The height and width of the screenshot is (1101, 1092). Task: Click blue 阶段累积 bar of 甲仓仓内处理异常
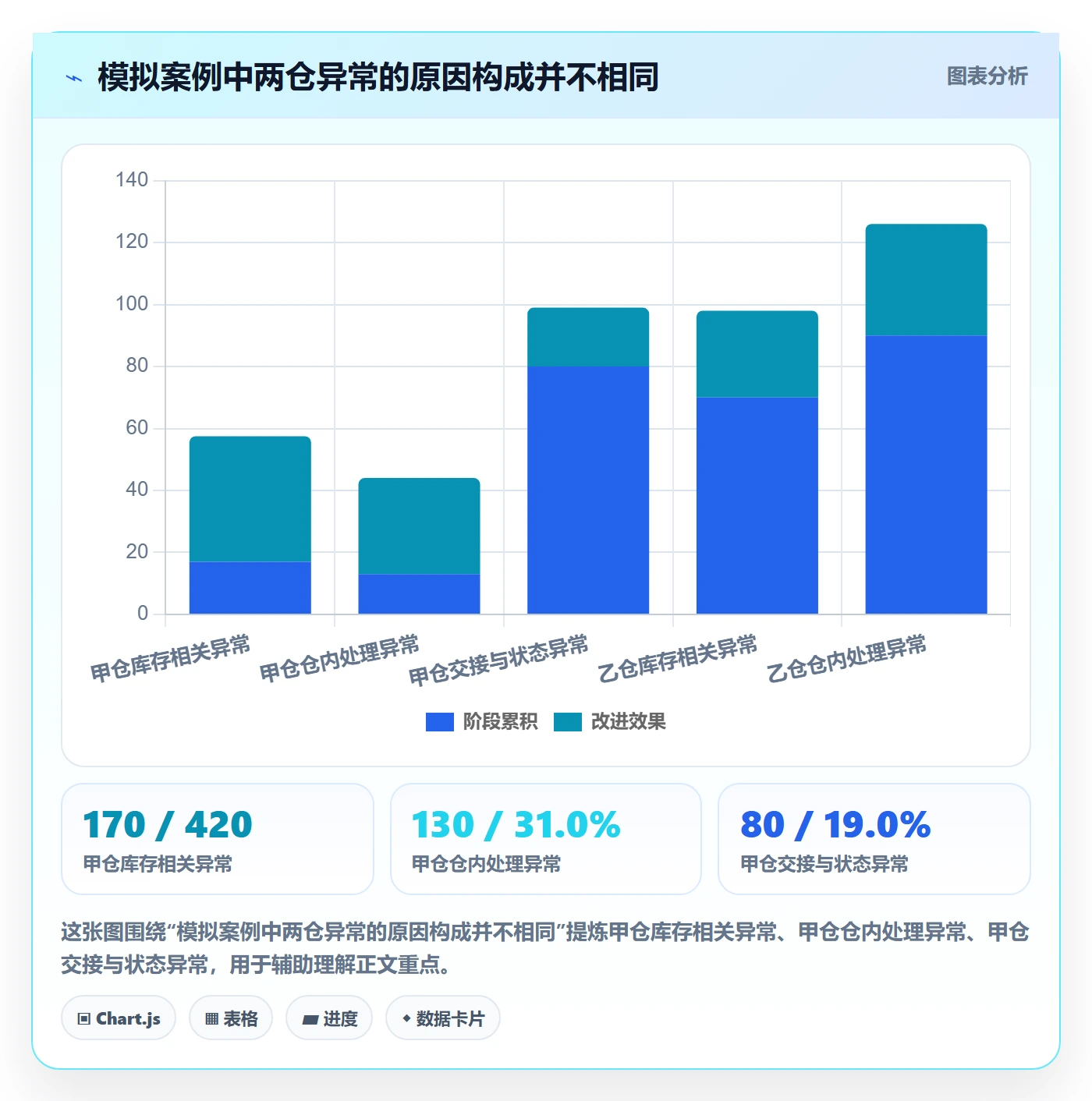419,593
